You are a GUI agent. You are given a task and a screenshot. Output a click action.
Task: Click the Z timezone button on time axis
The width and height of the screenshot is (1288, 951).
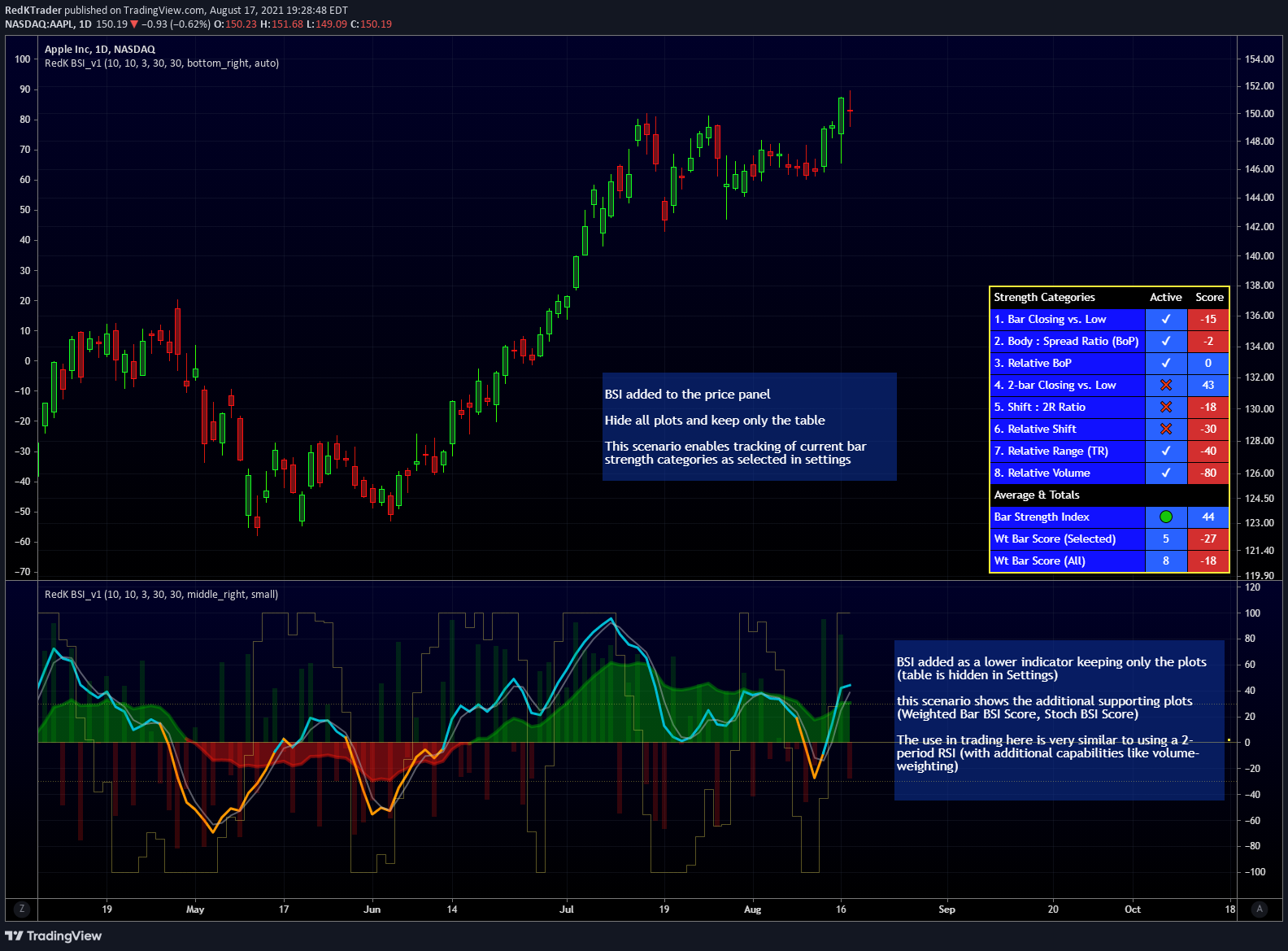click(22, 910)
